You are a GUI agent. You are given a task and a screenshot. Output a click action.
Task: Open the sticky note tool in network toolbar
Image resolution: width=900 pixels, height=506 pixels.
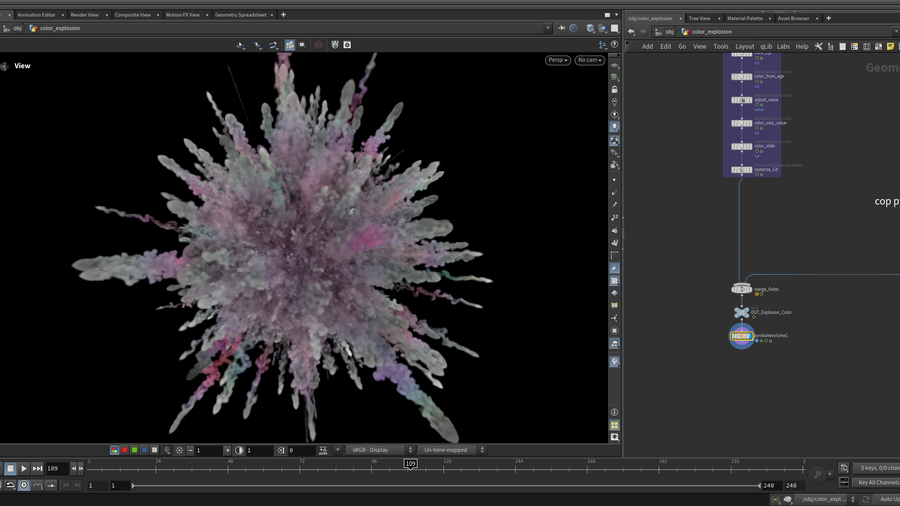[x=890, y=46]
